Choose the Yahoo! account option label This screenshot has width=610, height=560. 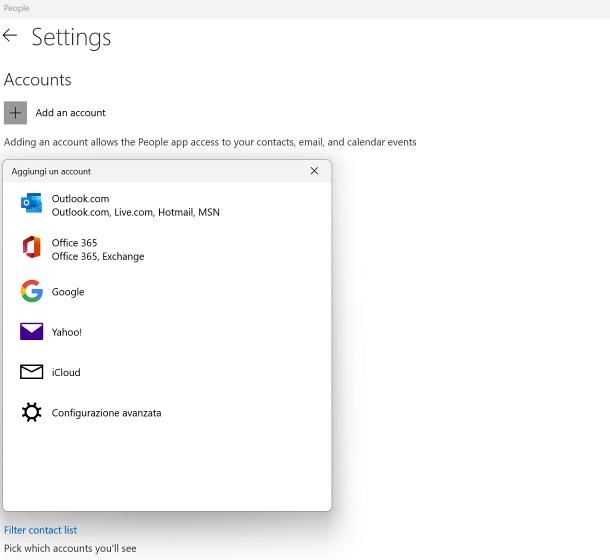[x=67, y=332]
